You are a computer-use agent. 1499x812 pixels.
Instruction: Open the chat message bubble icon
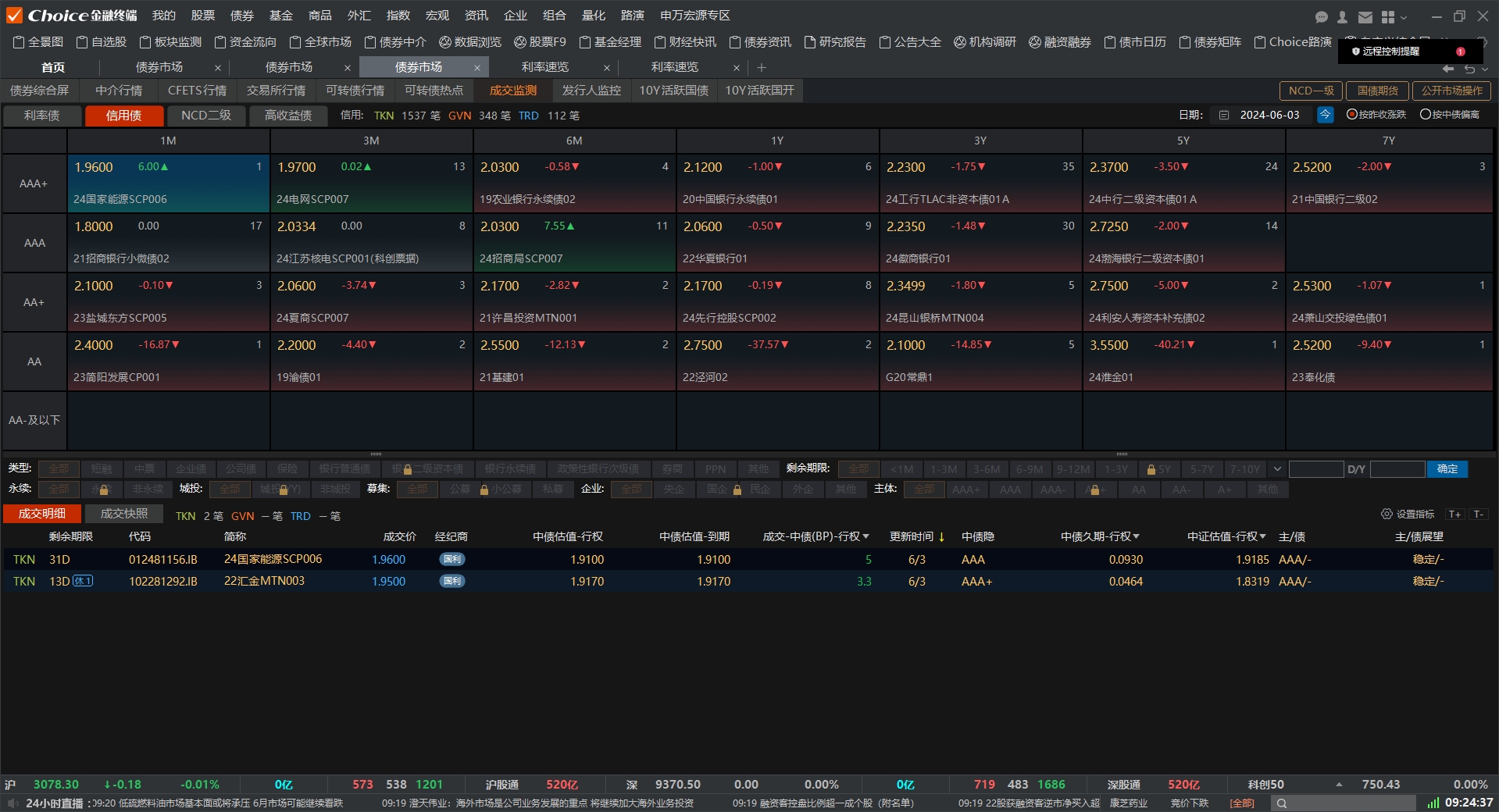[1322, 16]
